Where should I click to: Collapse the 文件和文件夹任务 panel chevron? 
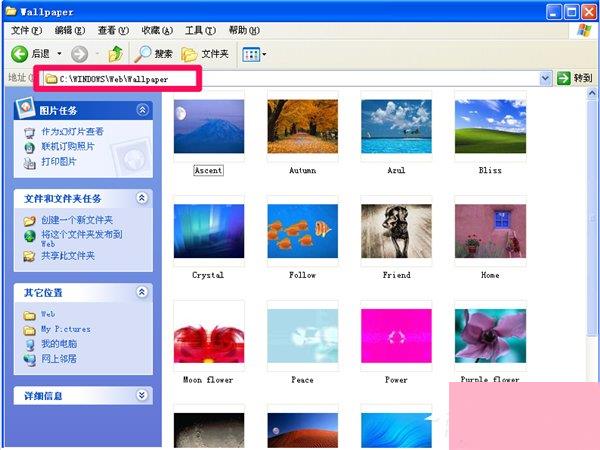pos(142,198)
